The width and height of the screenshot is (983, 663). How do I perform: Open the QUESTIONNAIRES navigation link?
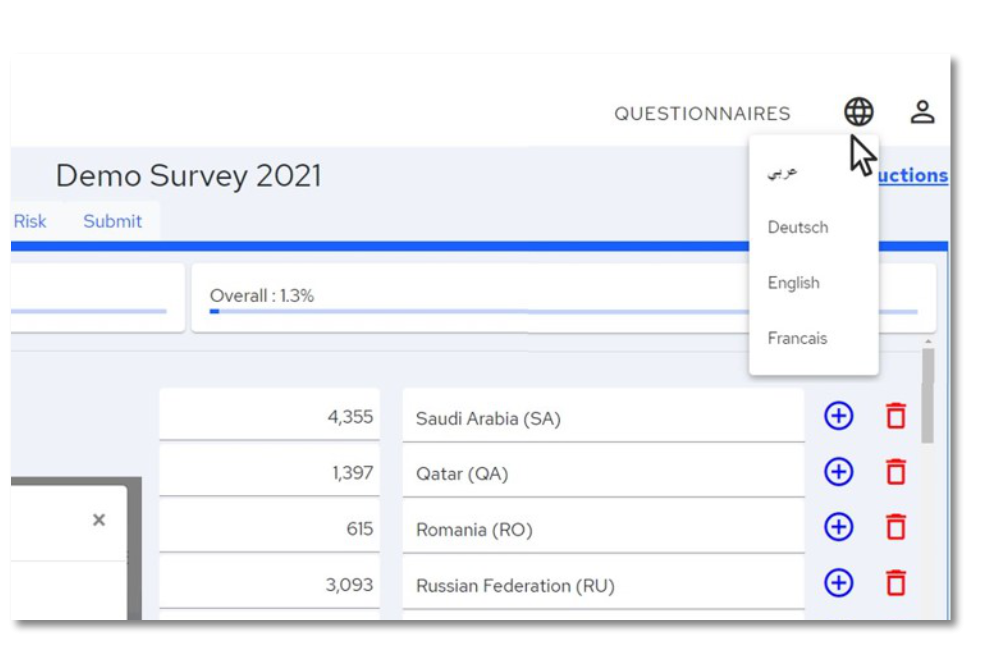(x=702, y=114)
